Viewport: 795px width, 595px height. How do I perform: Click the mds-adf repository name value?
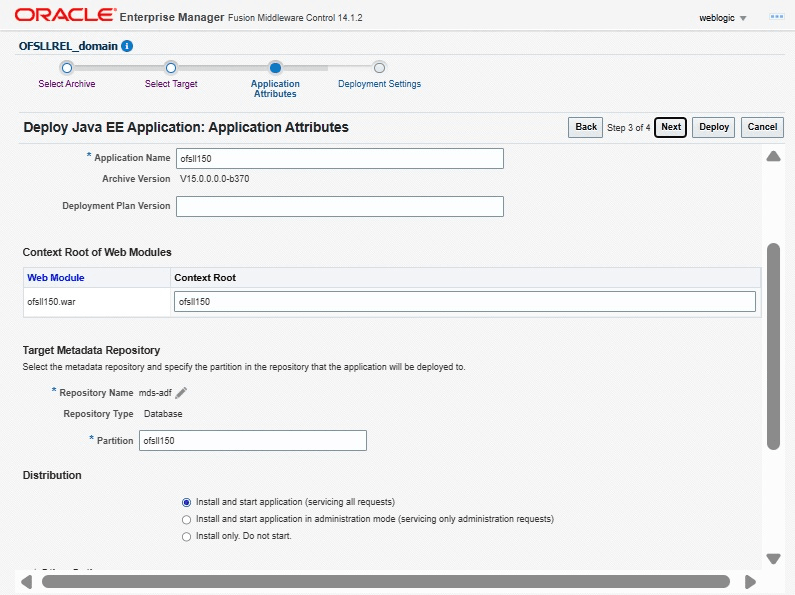(x=155, y=393)
